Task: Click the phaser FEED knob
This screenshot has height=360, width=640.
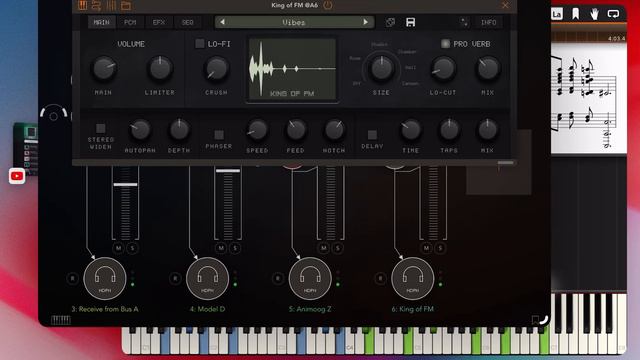Action: click(296, 130)
